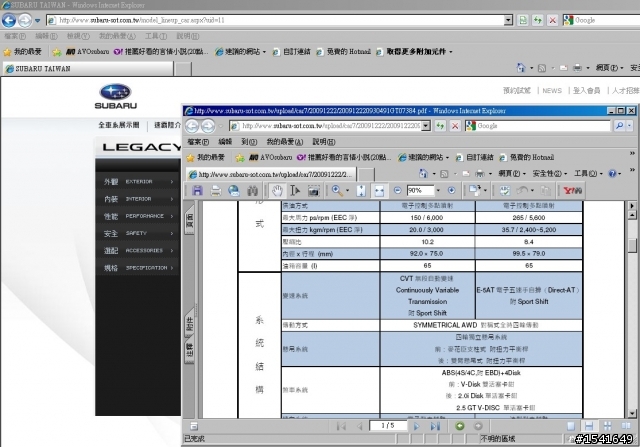Open address dropdown in Subaru Taiwan window
The image size is (640, 447).
point(508,20)
